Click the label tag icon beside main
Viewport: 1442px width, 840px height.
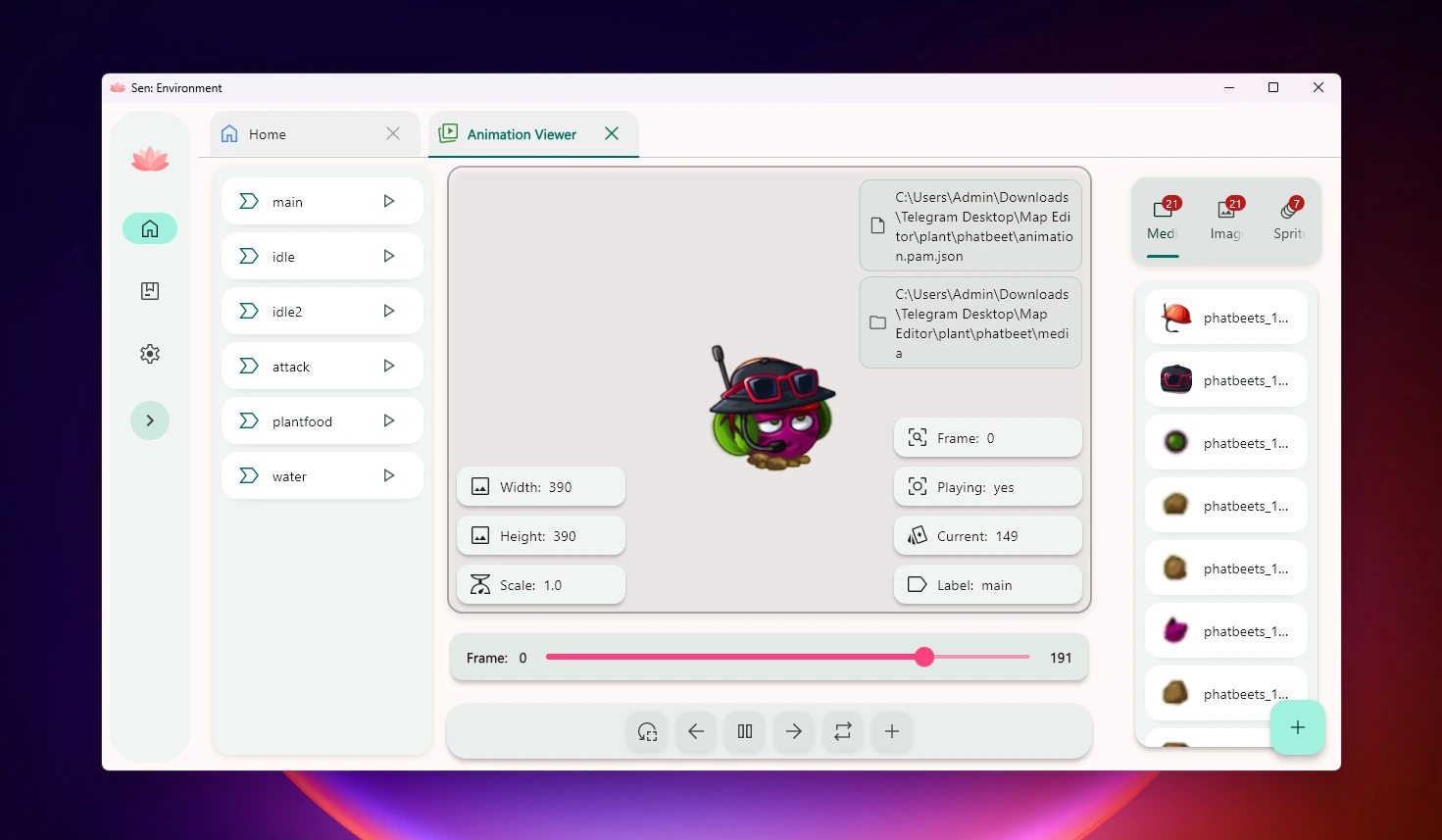249,201
